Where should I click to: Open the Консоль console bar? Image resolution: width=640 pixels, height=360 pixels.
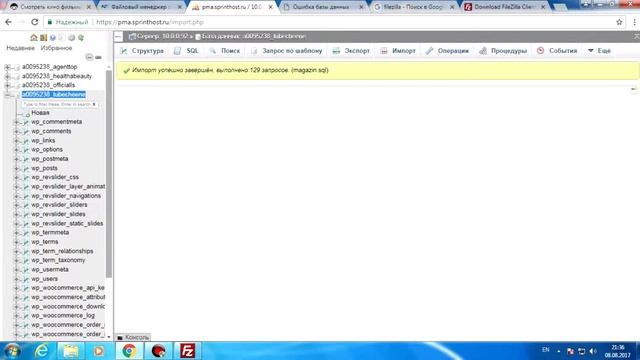click(133, 337)
